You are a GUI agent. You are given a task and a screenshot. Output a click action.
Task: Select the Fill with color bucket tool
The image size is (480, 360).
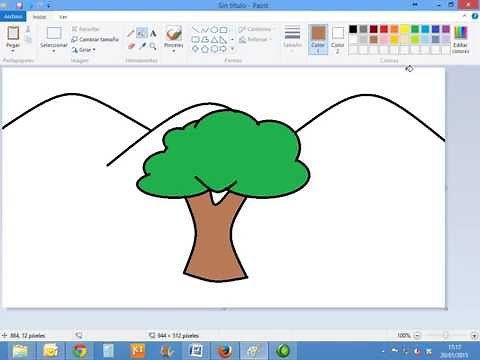pyautogui.click(x=142, y=33)
